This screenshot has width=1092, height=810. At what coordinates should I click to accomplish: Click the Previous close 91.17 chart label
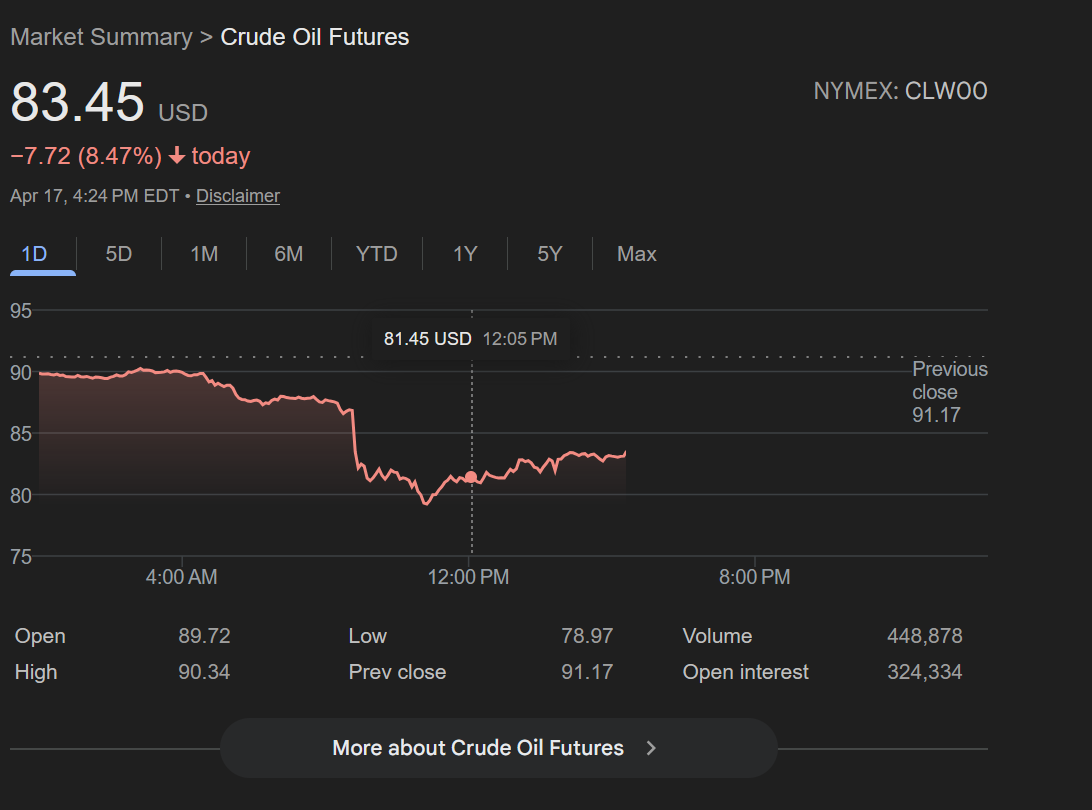tap(950, 392)
